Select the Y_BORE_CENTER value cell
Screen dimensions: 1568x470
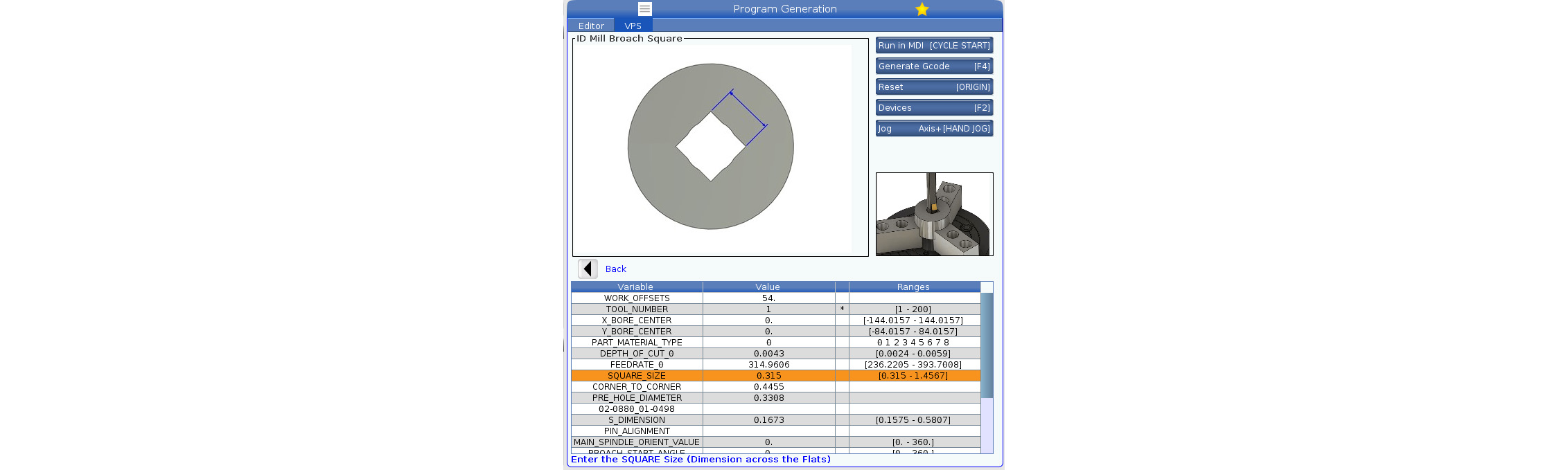768,332
